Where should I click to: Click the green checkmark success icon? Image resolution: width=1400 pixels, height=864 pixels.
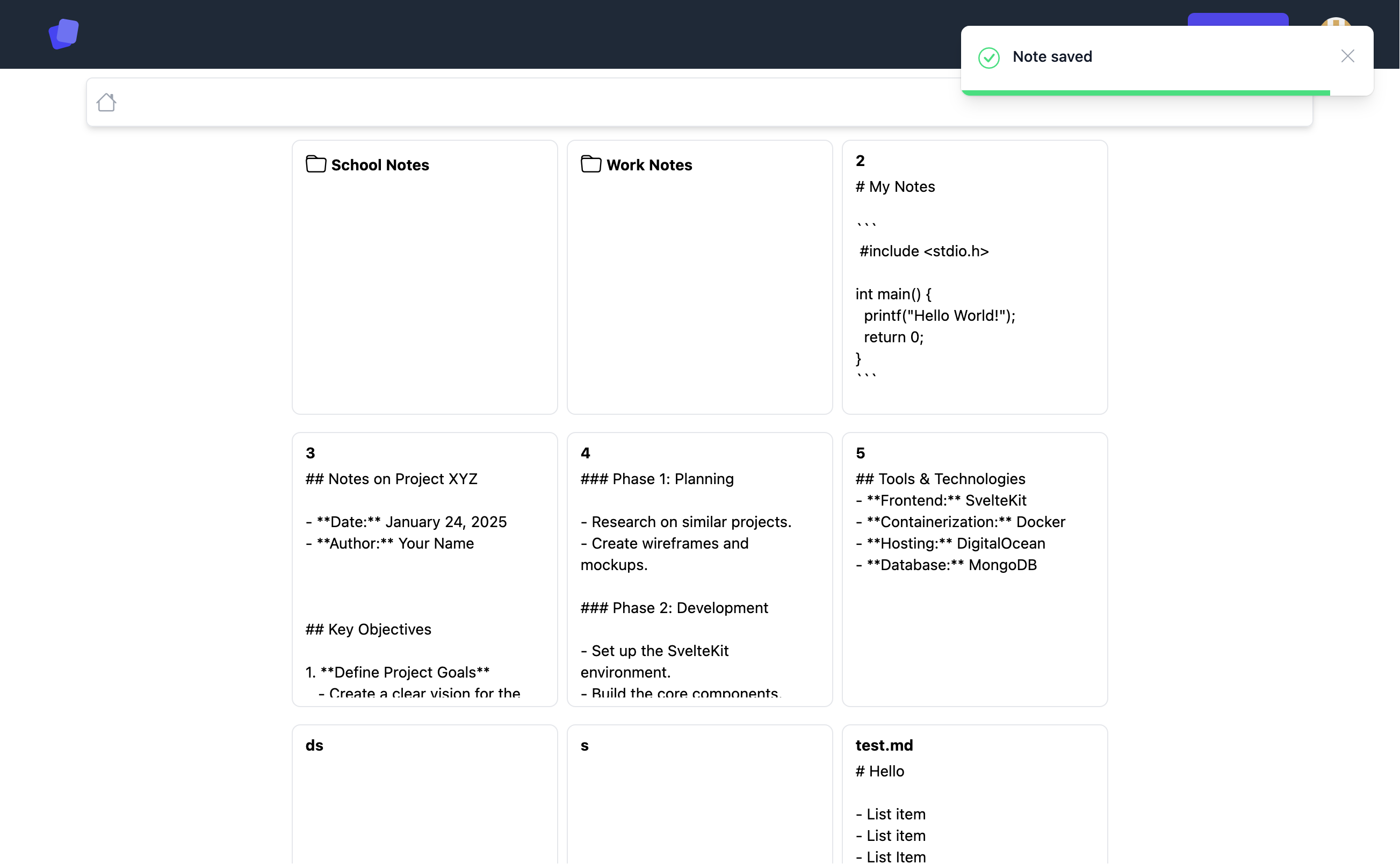click(x=990, y=56)
